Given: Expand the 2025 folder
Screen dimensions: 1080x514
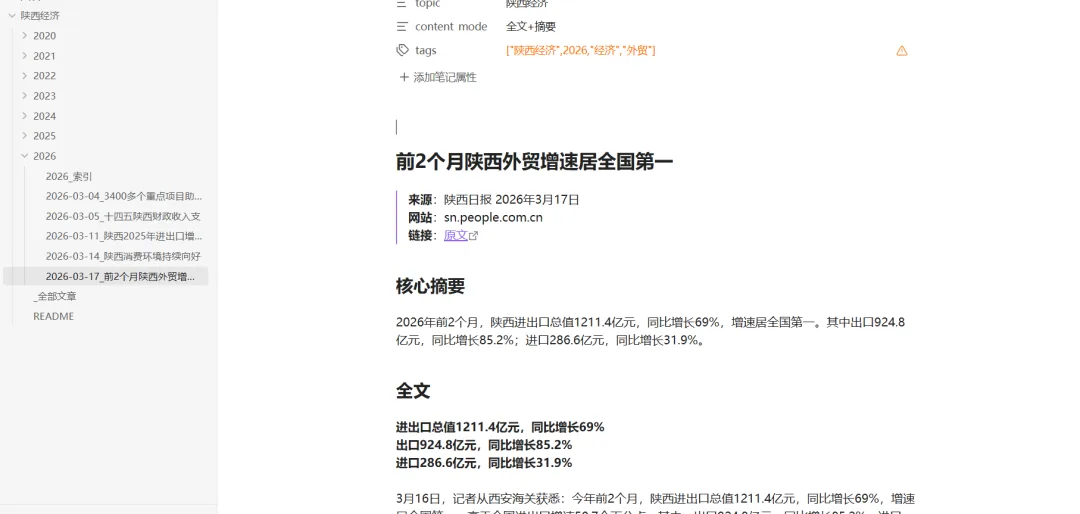Looking at the screenshot, I should click(x=25, y=136).
